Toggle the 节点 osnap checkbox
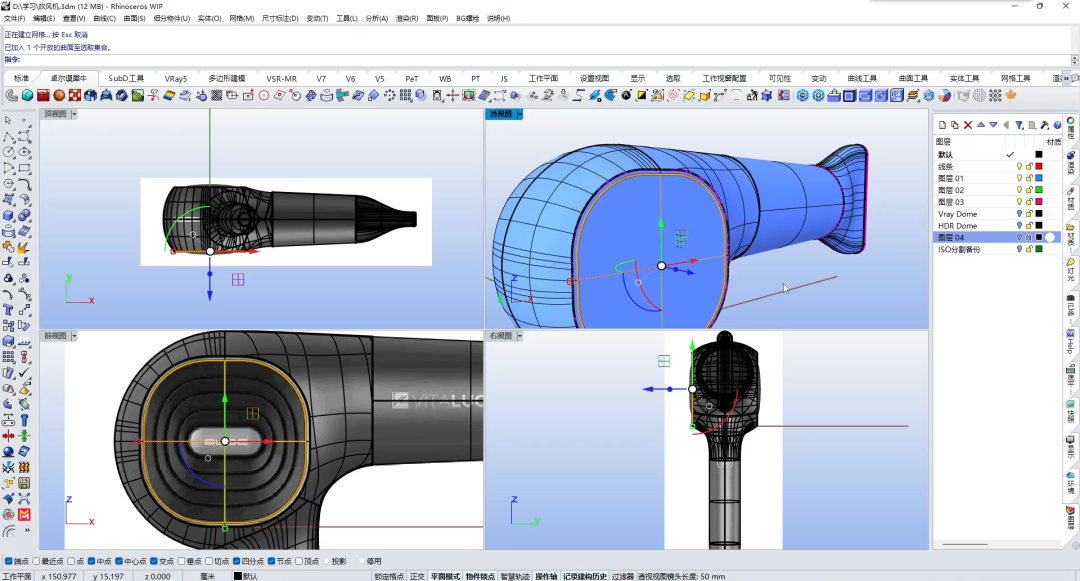This screenshot has height=581, width=1080. (x=271, y=561)
